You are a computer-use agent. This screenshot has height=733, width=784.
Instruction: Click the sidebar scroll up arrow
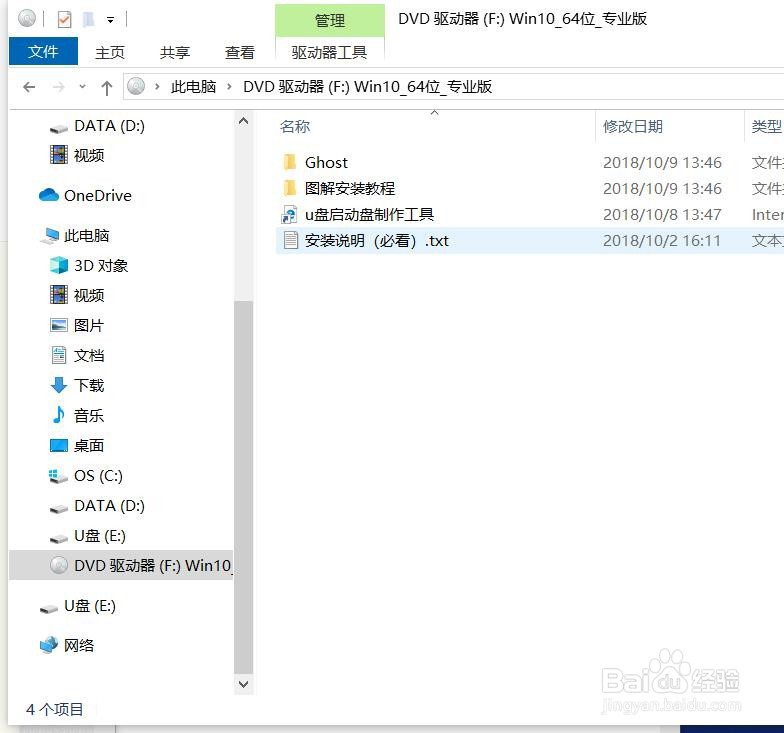click(244, 121)
